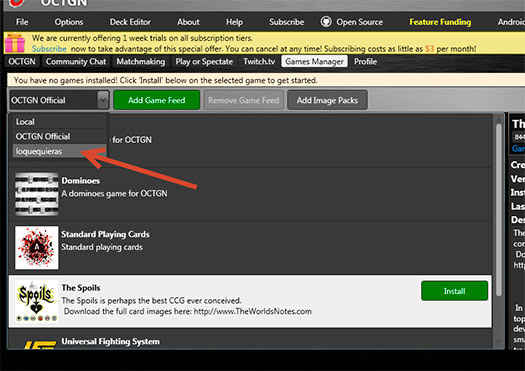Select OCTGN Official in the dropdown list
The height and width of the screenshot is (371, 525).
[x=59, y=136]
